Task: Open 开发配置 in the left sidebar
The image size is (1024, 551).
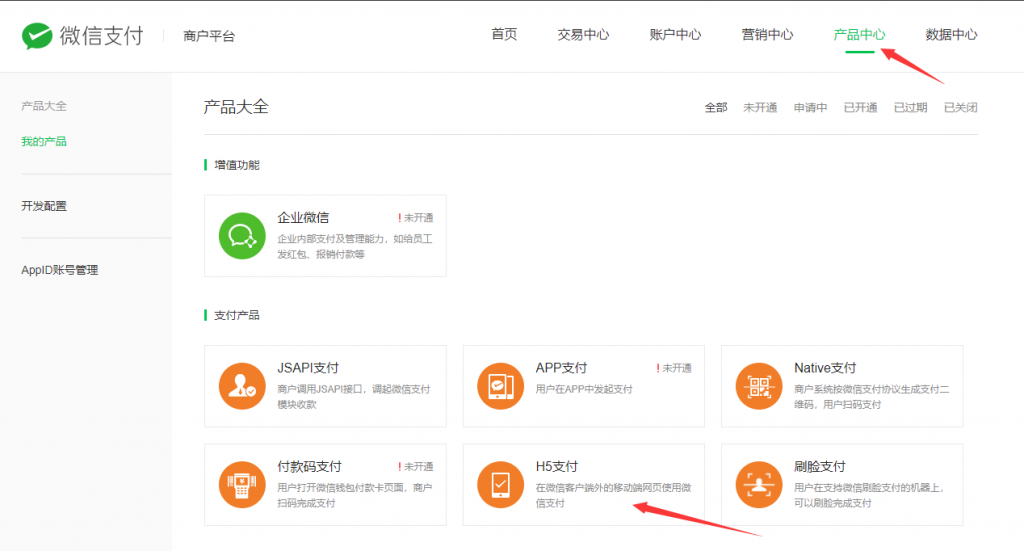Action: tap(44, 206)
